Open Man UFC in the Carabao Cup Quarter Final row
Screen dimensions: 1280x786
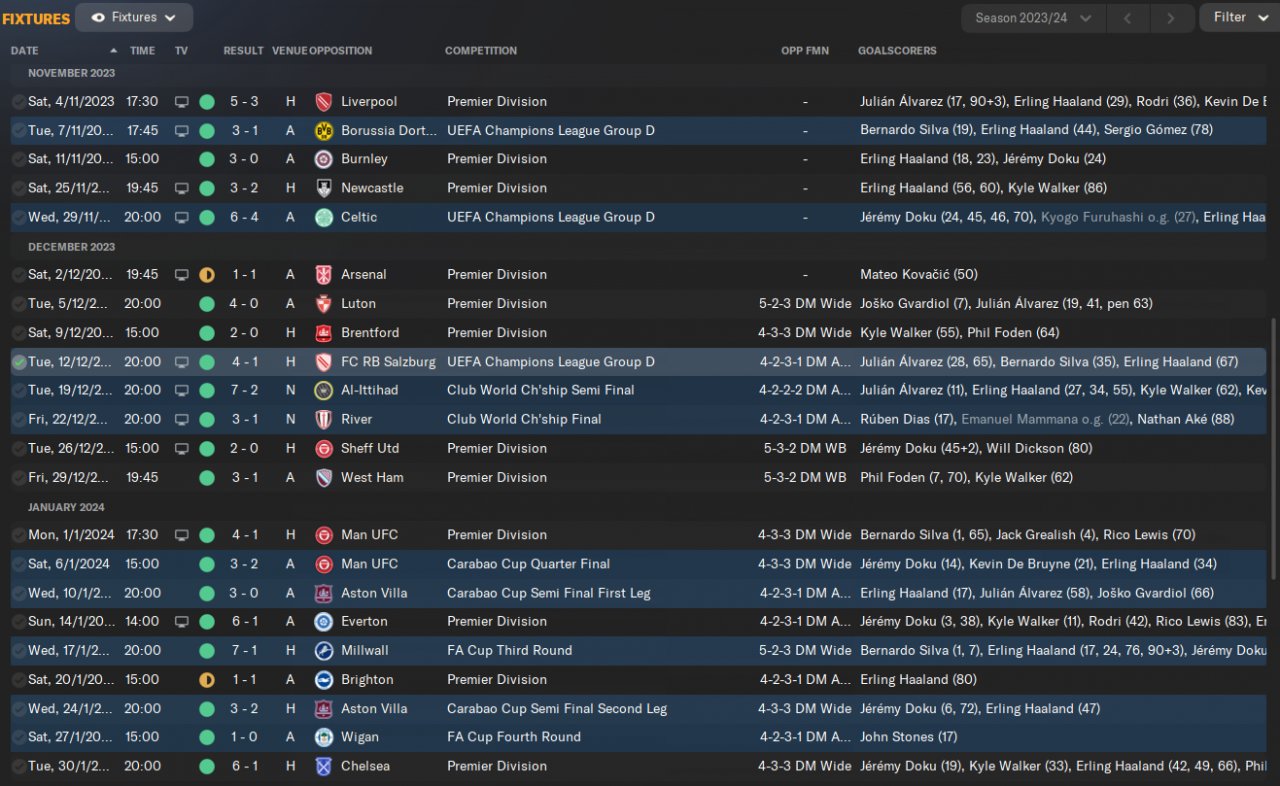(x=369, y=564)
